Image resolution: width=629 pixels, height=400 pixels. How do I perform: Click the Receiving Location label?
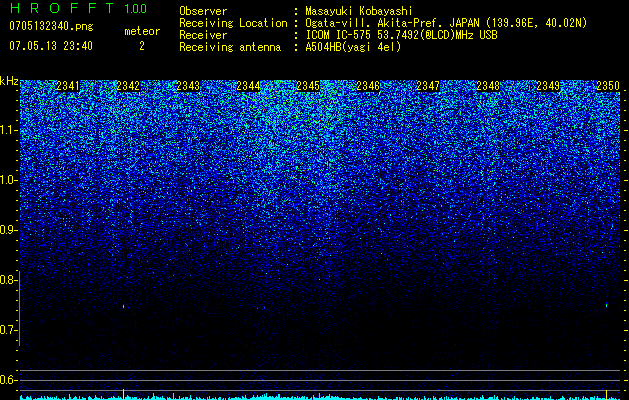pyautogui.click(x=233, y=23)
